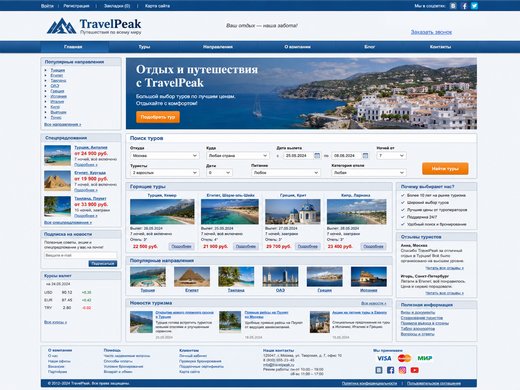The width and height of the screenshot is (520, 390).
Task: Open the Откуда dropdown showing Москва
Action: 165,156
